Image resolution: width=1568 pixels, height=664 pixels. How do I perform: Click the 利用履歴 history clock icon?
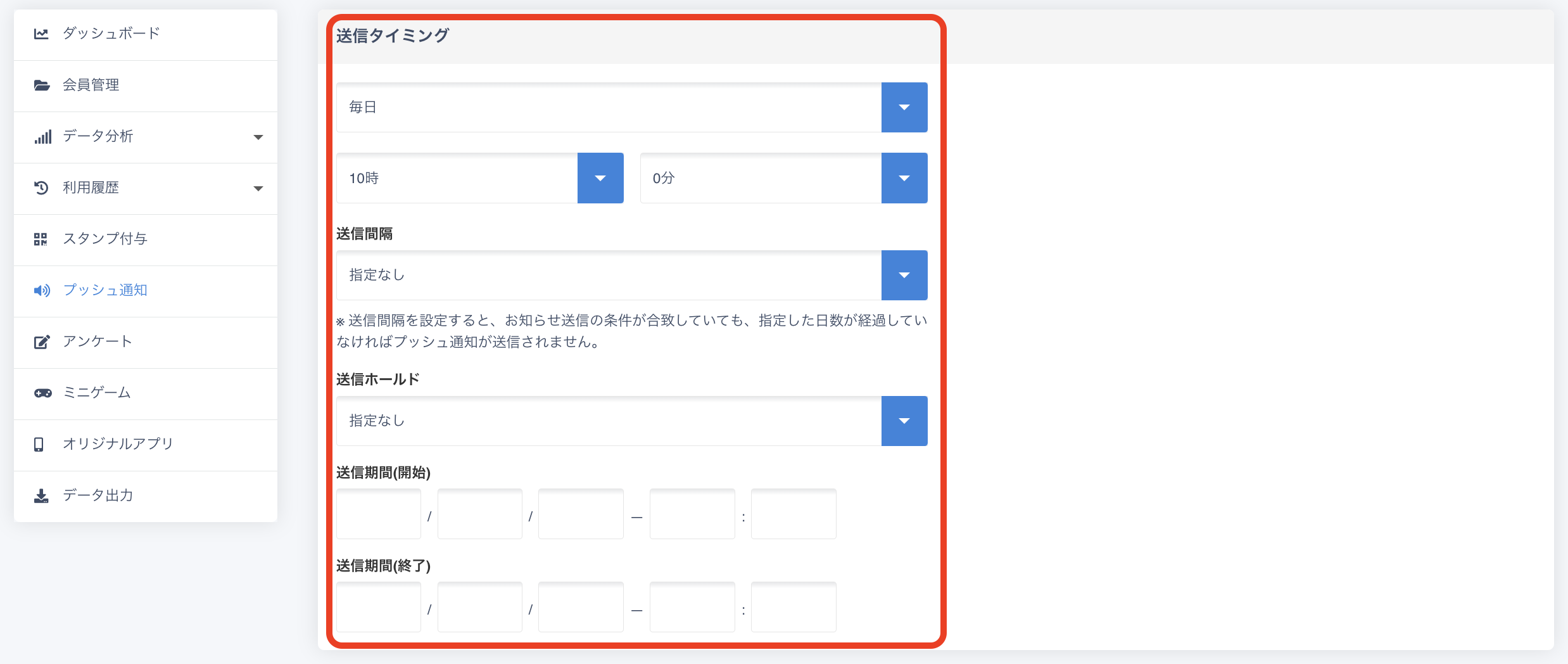point(41,188)
